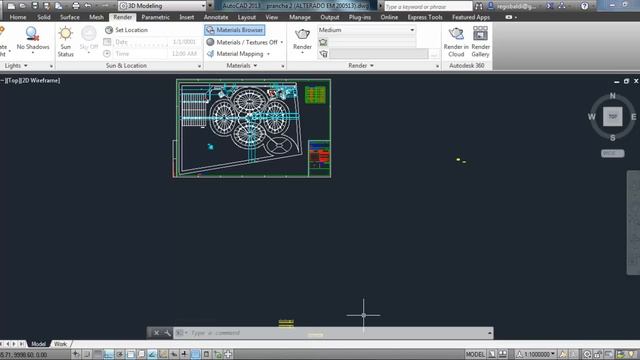Click the Render teapot icon
640x360 pixels.
click(x=302, y=34)
